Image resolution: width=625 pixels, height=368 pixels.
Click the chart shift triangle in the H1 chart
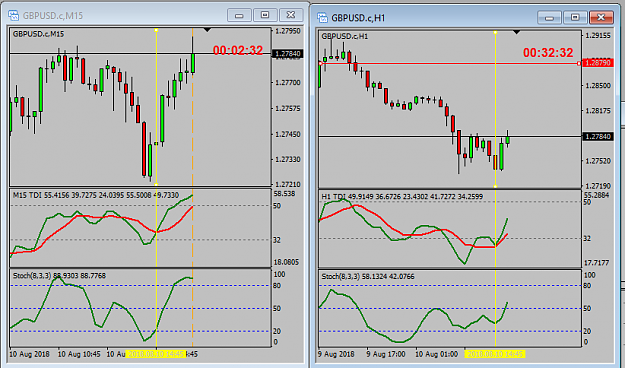pyautogui.click(x=517, y=32)
